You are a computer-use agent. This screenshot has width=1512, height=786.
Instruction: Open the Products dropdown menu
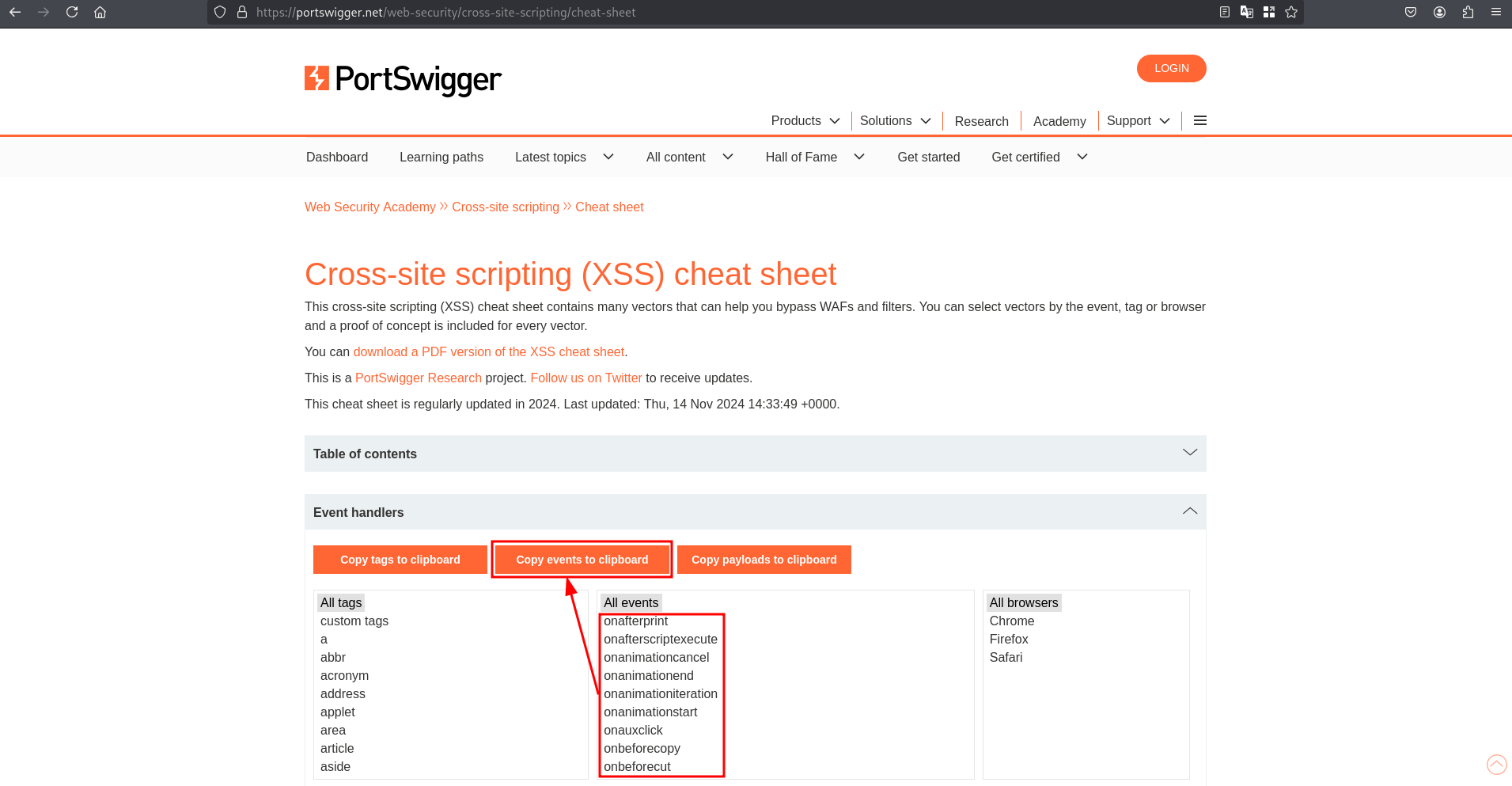coord(805,120)
